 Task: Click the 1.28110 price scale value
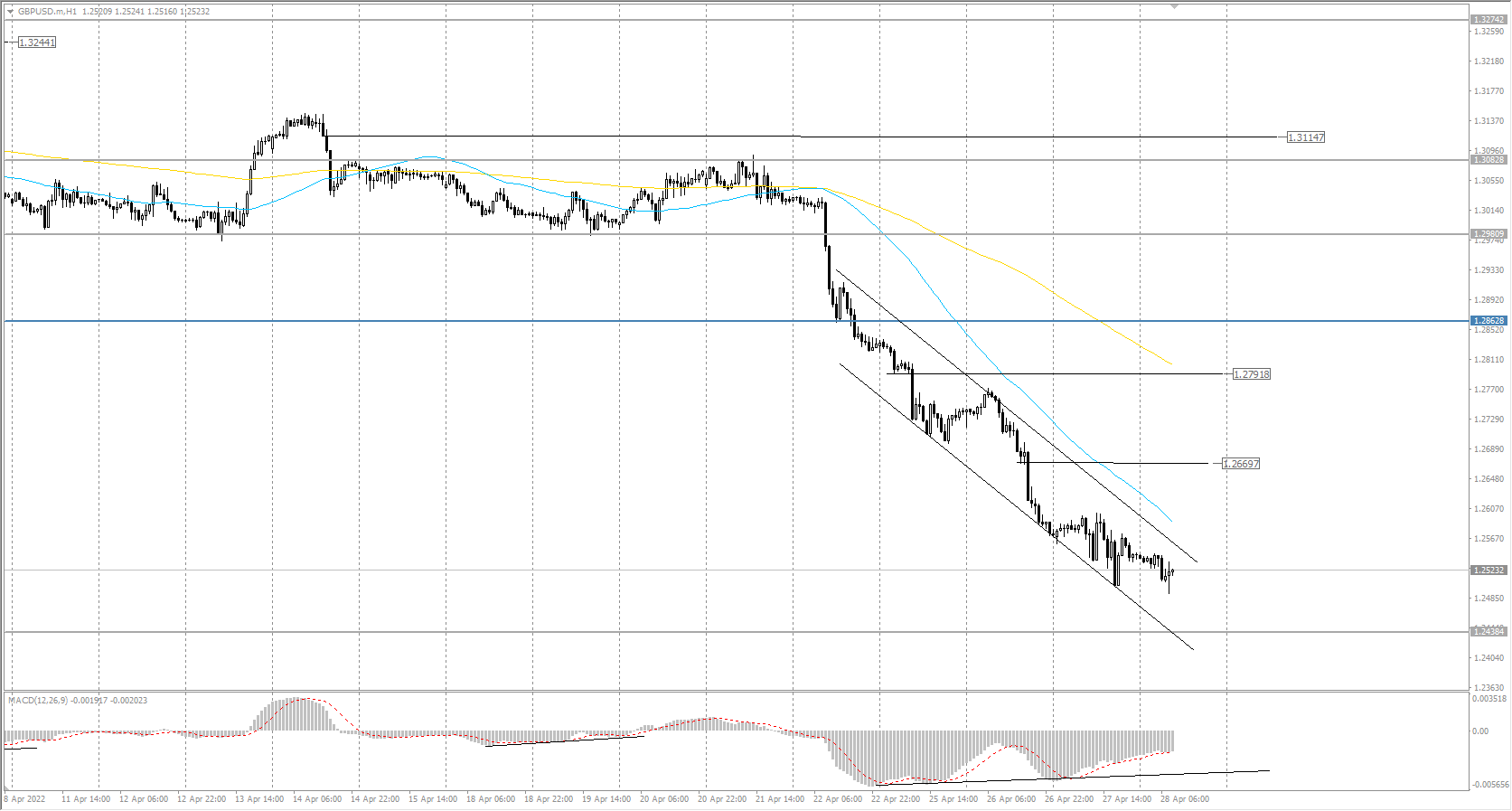[x=1489, y=360]
